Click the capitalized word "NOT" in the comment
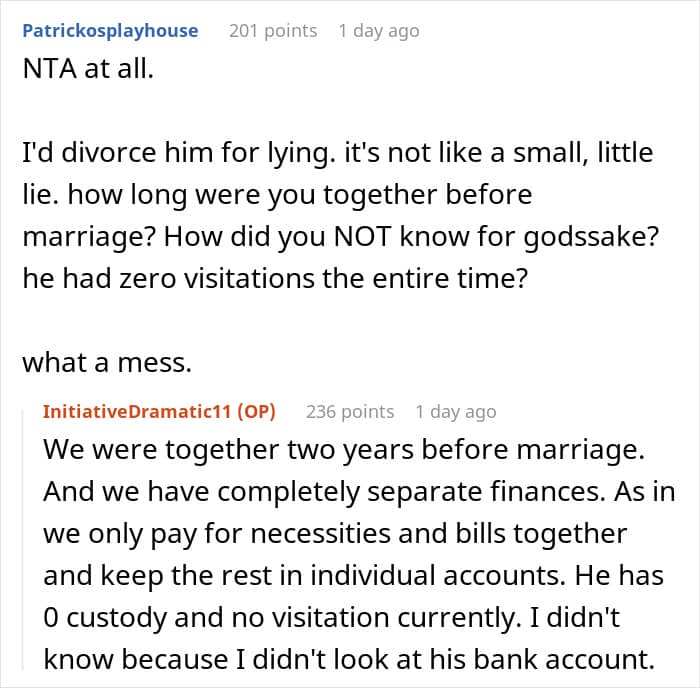Screen dimensions: 700x688 coord(362,236)
